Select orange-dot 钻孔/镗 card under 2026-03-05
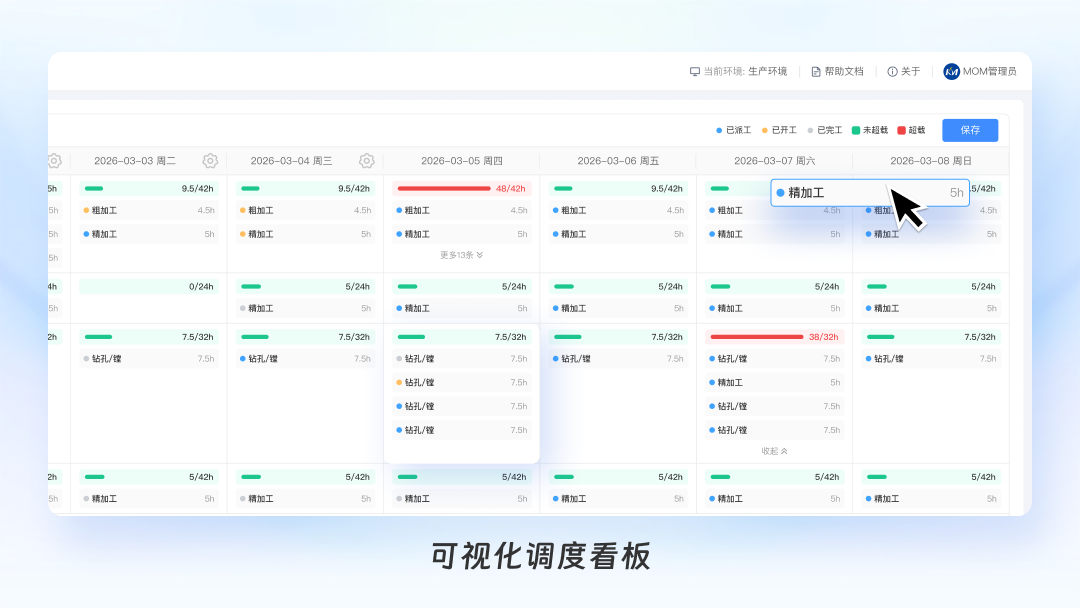Screen dimensions: 1080x608 tap(461, 383)
